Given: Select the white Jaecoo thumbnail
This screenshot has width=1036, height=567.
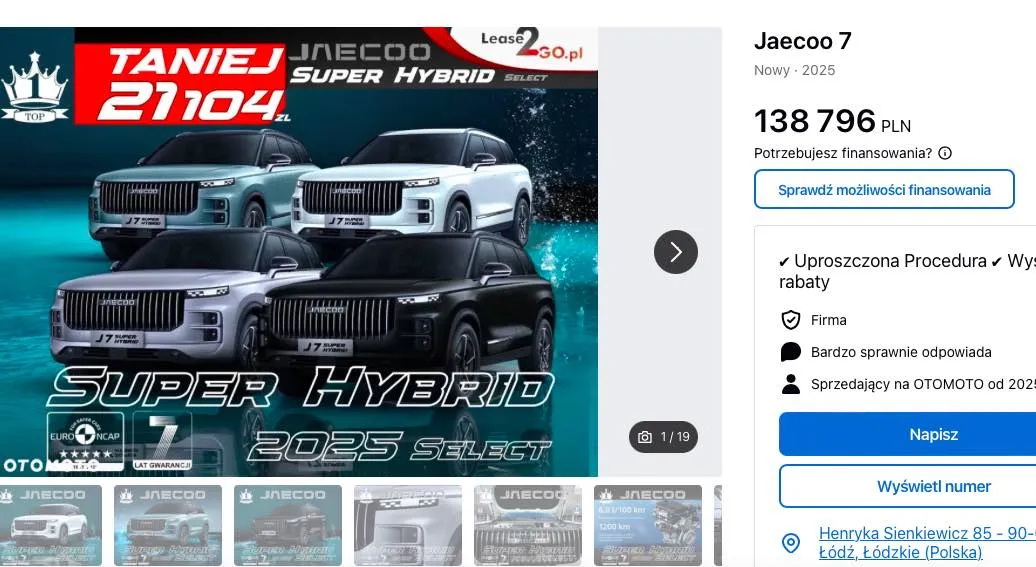Looking at the screenshot, I should [51, 525].
